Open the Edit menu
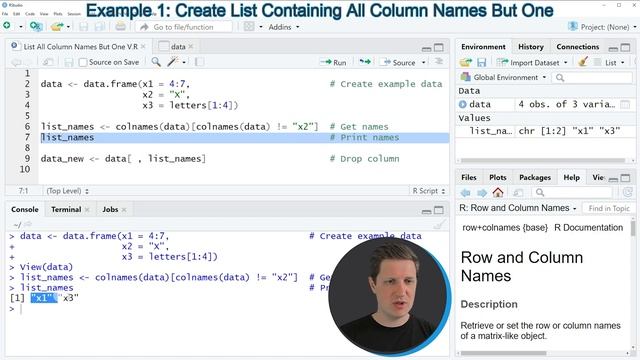 click(17, 14)
